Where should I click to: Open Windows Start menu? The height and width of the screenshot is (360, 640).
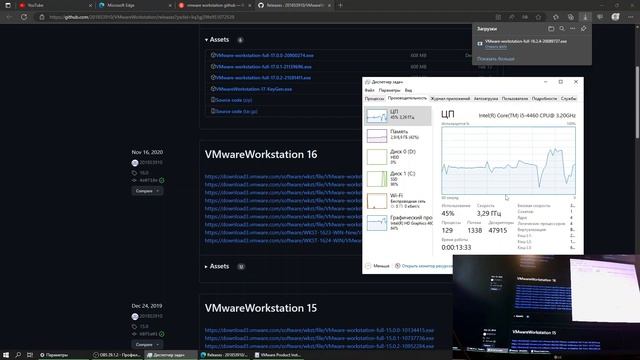tap(6, 355)
